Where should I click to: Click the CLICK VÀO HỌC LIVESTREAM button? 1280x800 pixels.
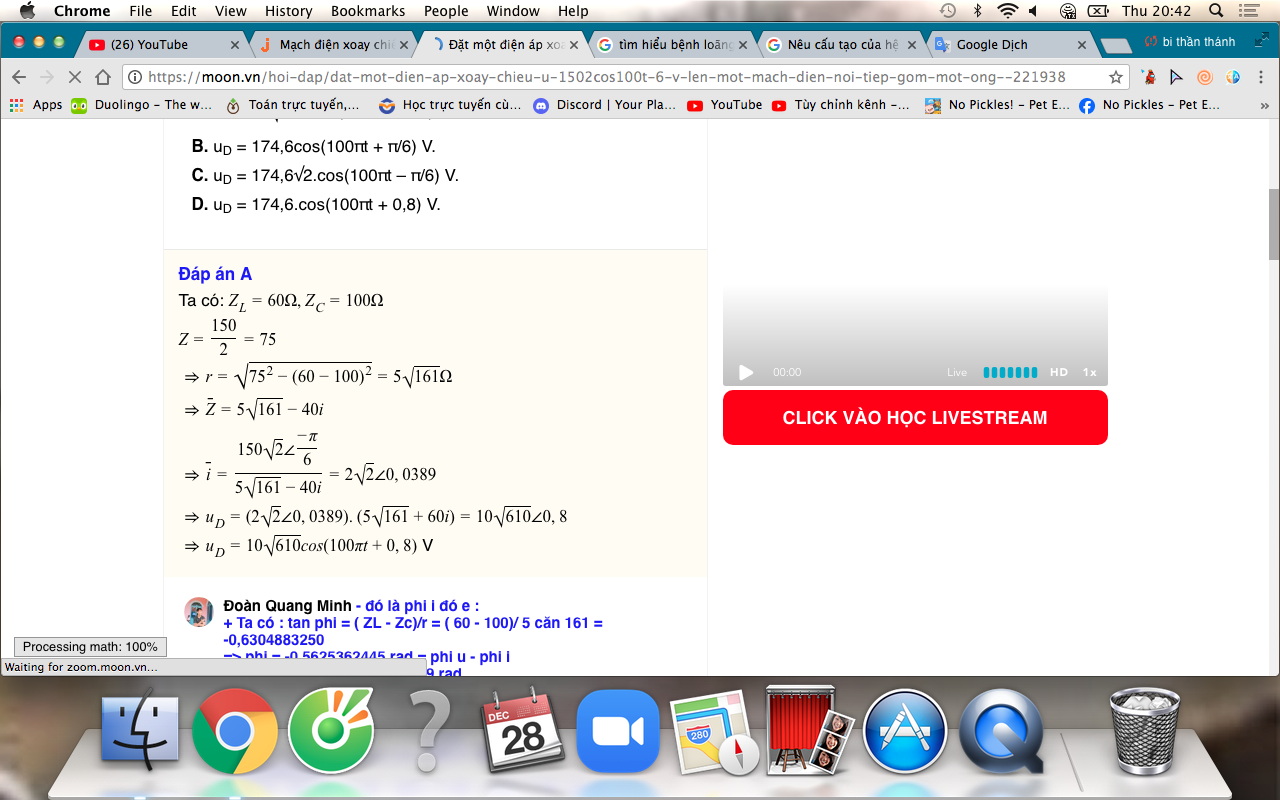click(915, 418)
